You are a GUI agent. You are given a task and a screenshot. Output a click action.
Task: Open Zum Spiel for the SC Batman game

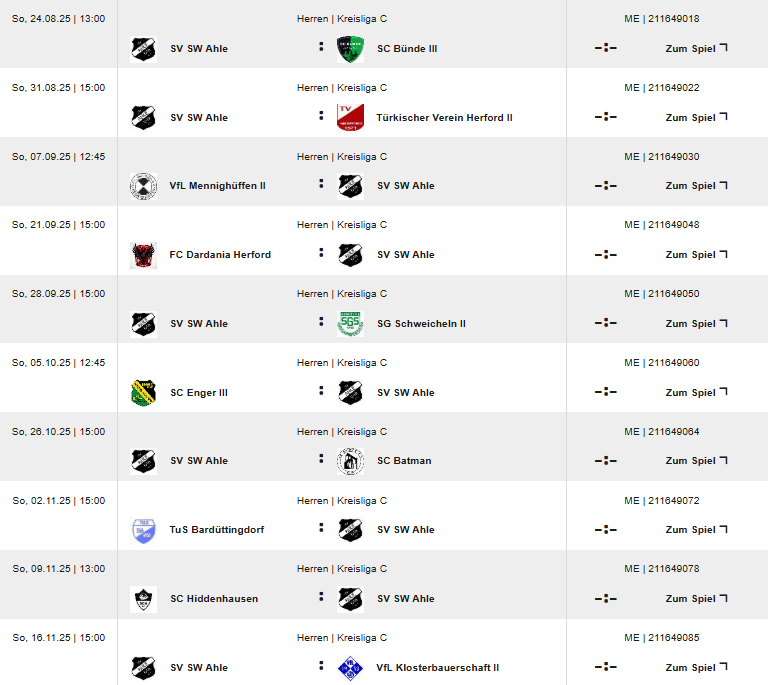[x=696, y=461]
